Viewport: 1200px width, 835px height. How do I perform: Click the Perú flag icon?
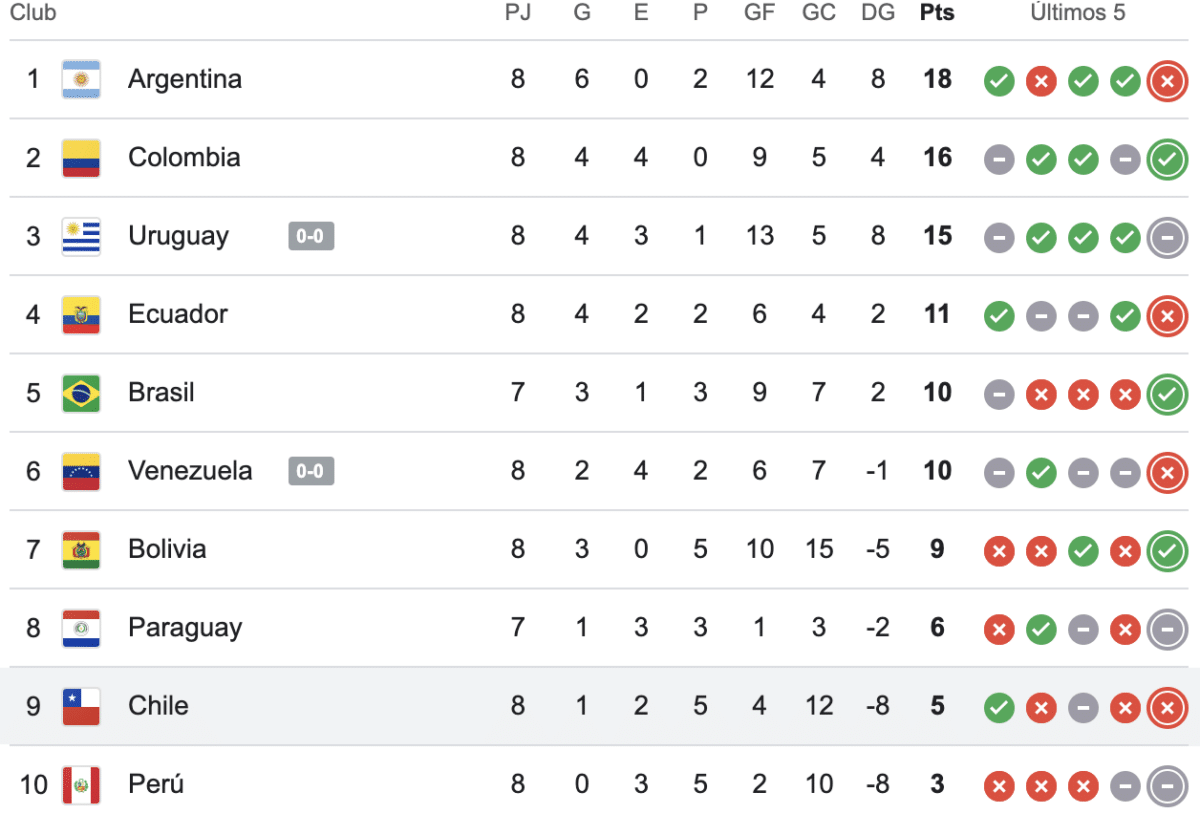coord(81,785)
